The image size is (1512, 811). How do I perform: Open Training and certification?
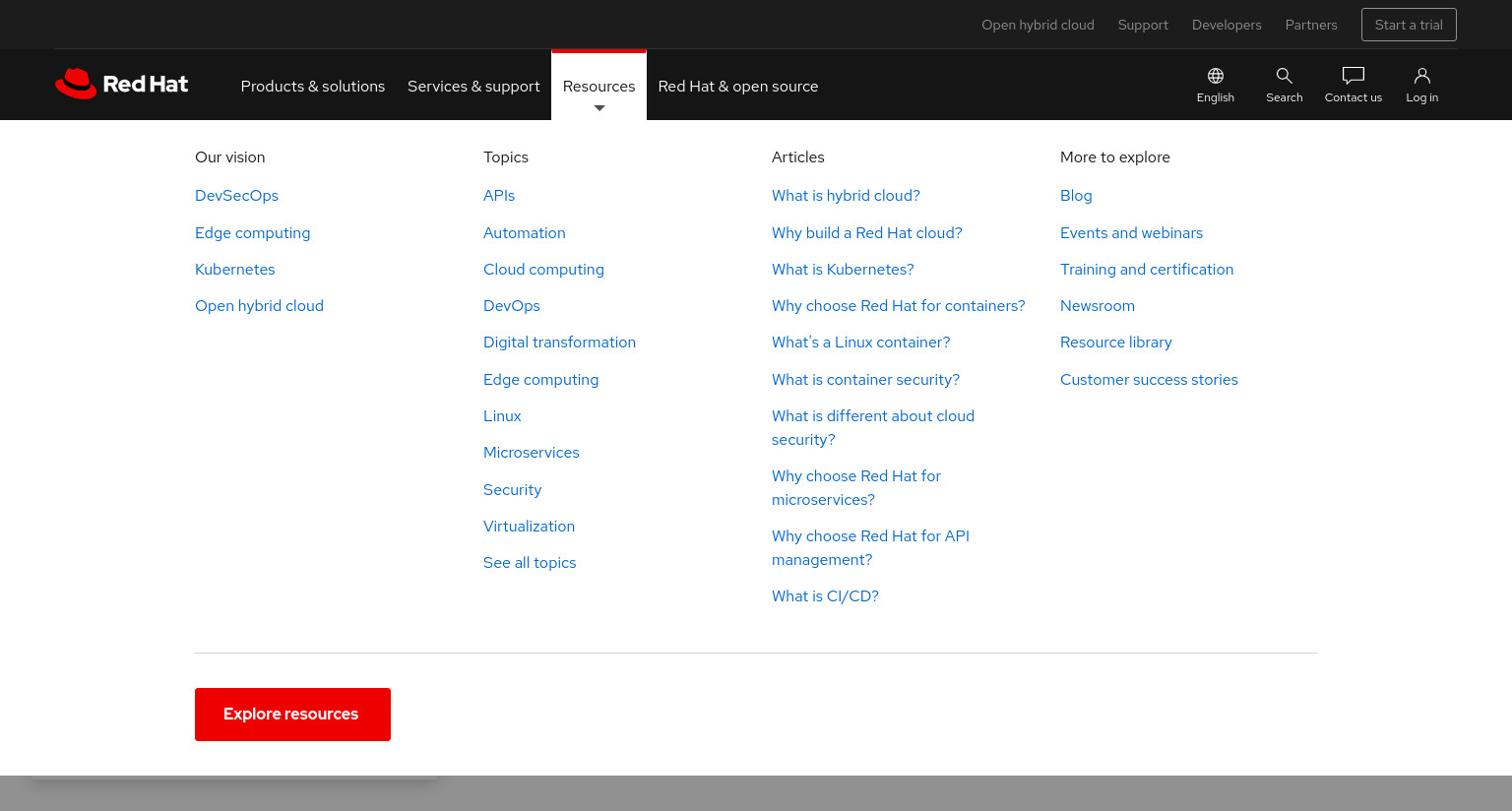click(1147, 270)
